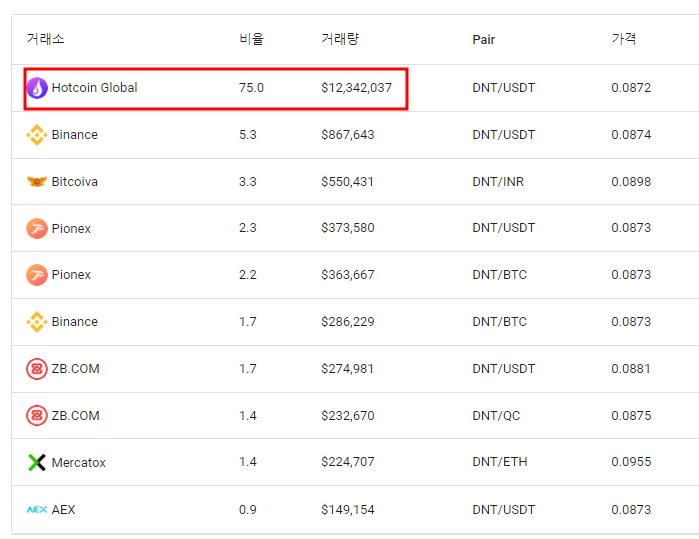Open Pionex link in DNT/USDT row

[x=71, y=228]
